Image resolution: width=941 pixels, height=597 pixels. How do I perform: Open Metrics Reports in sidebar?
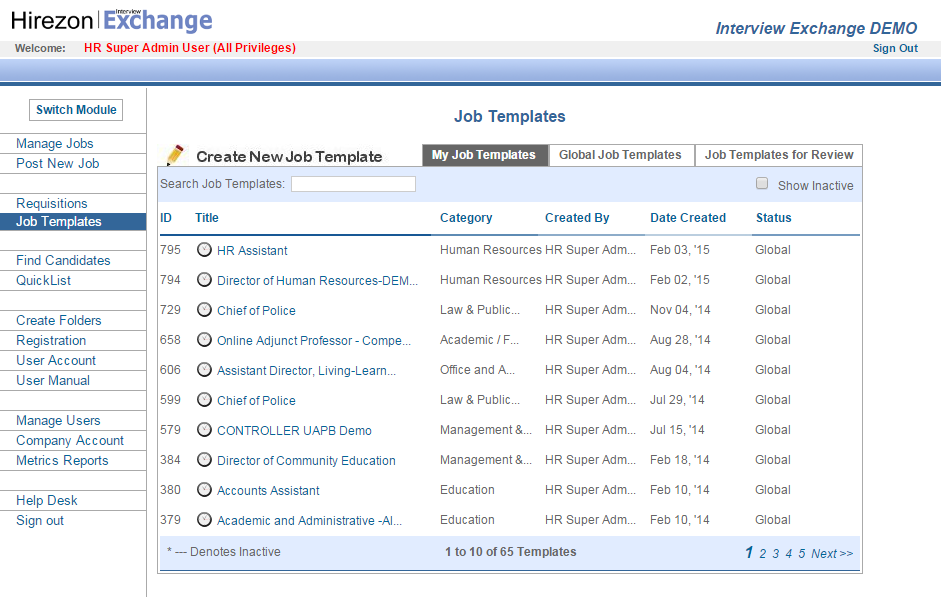tap(62, 460)
